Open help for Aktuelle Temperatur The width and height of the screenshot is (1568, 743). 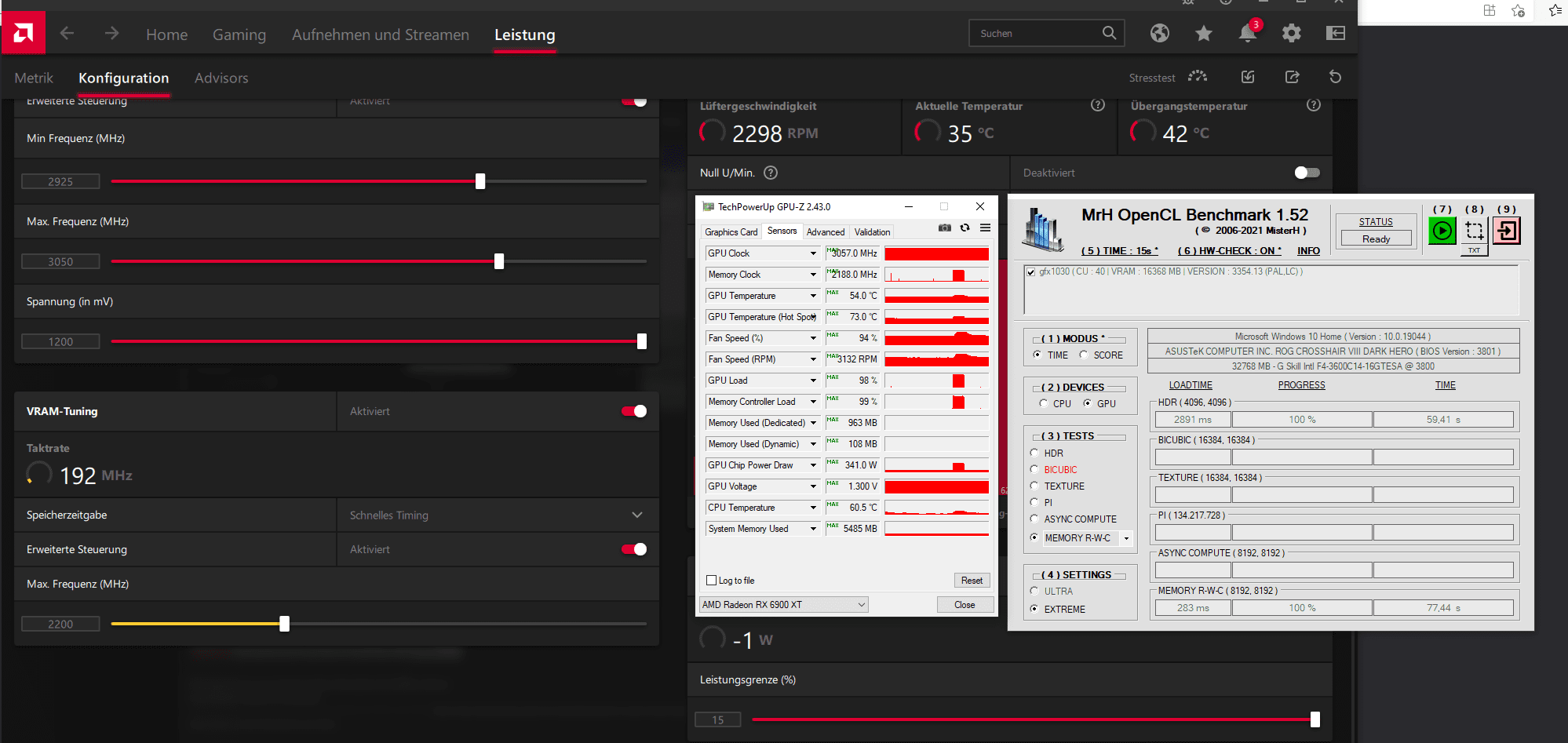(x=1098, y=105)
